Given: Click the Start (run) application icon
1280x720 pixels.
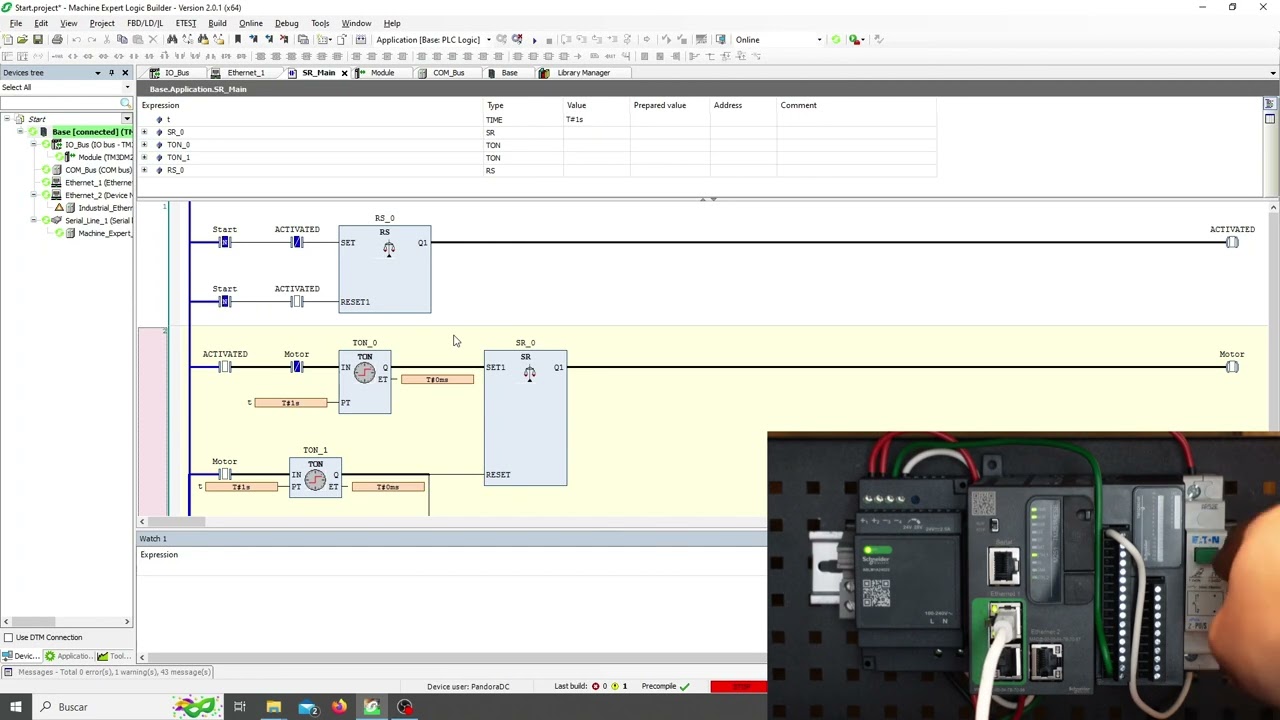Looking at the screenshot, I should tap(534, 40).
